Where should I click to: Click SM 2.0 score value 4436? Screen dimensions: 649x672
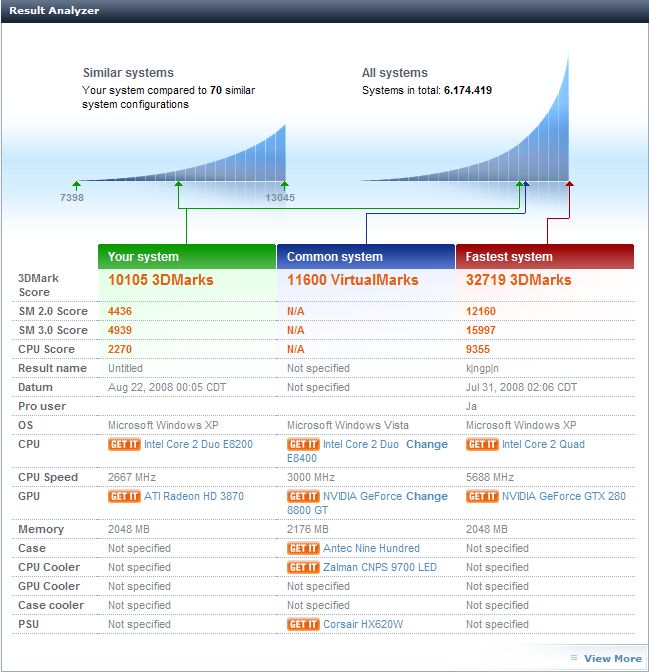click(x=120, y=311)
